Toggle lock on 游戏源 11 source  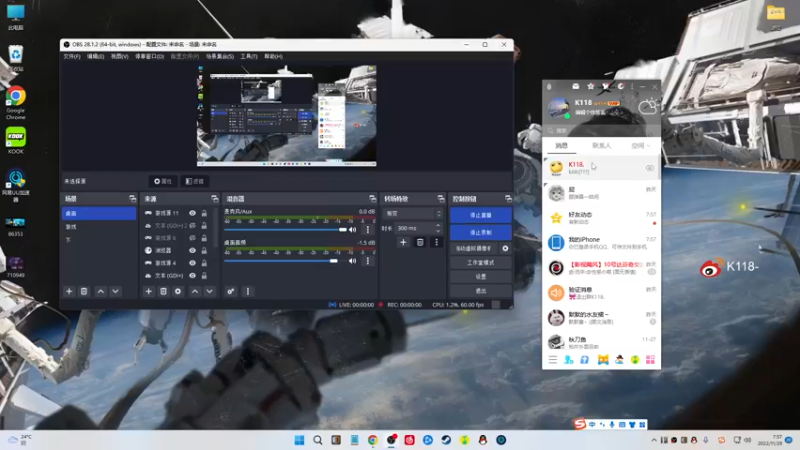(204, 213)
